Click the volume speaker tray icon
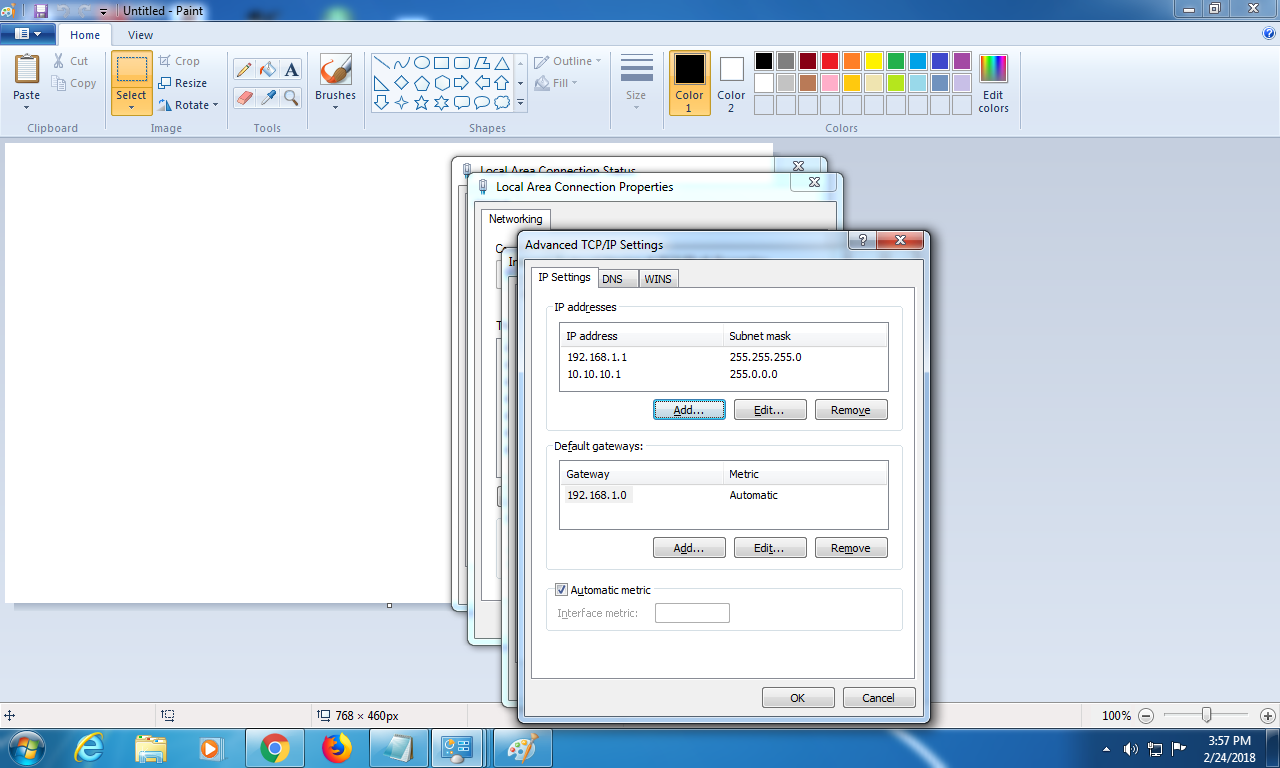This screenshot has width=1280, height=768. (1131, 748)
